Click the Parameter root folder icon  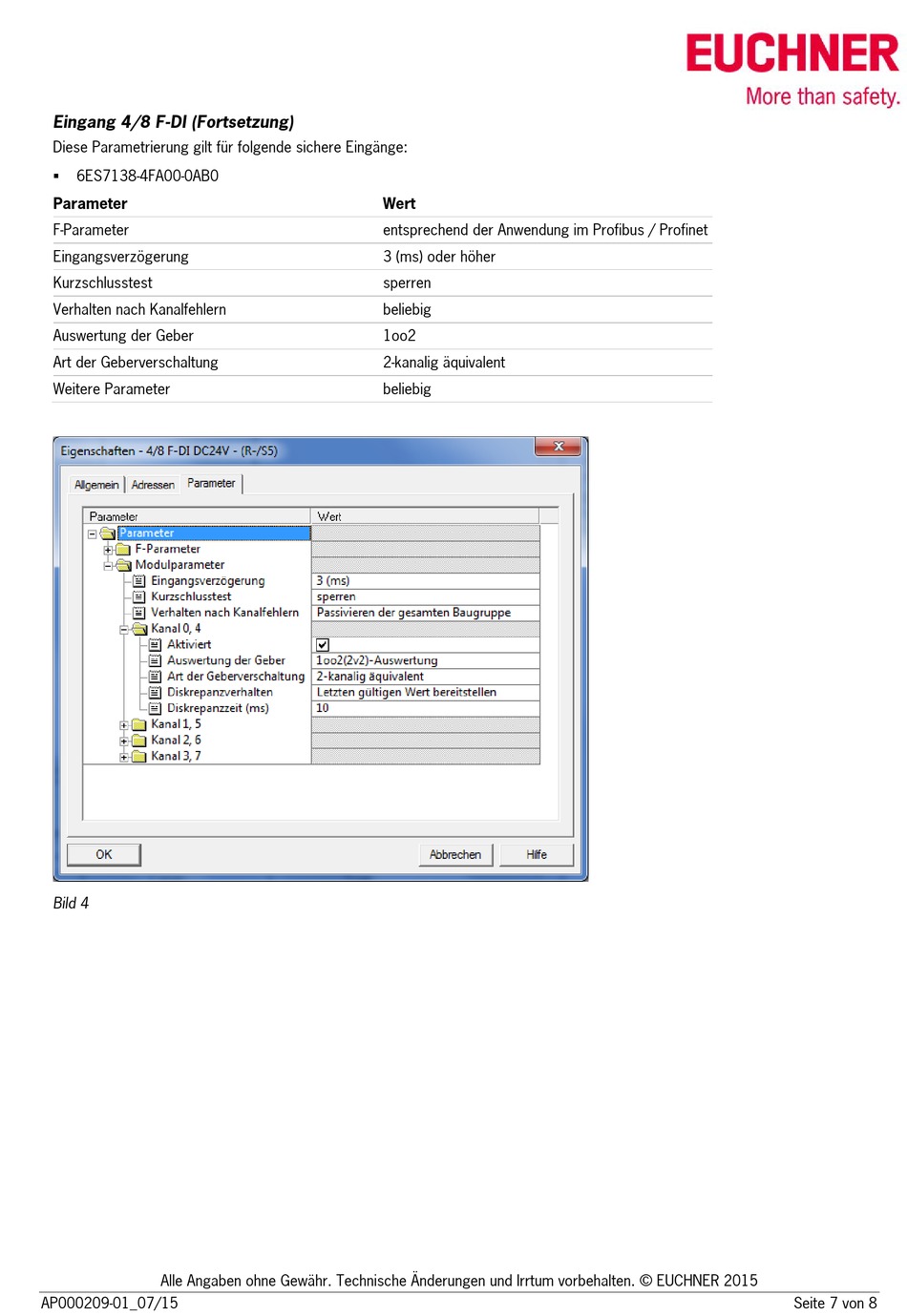[108, 533]
